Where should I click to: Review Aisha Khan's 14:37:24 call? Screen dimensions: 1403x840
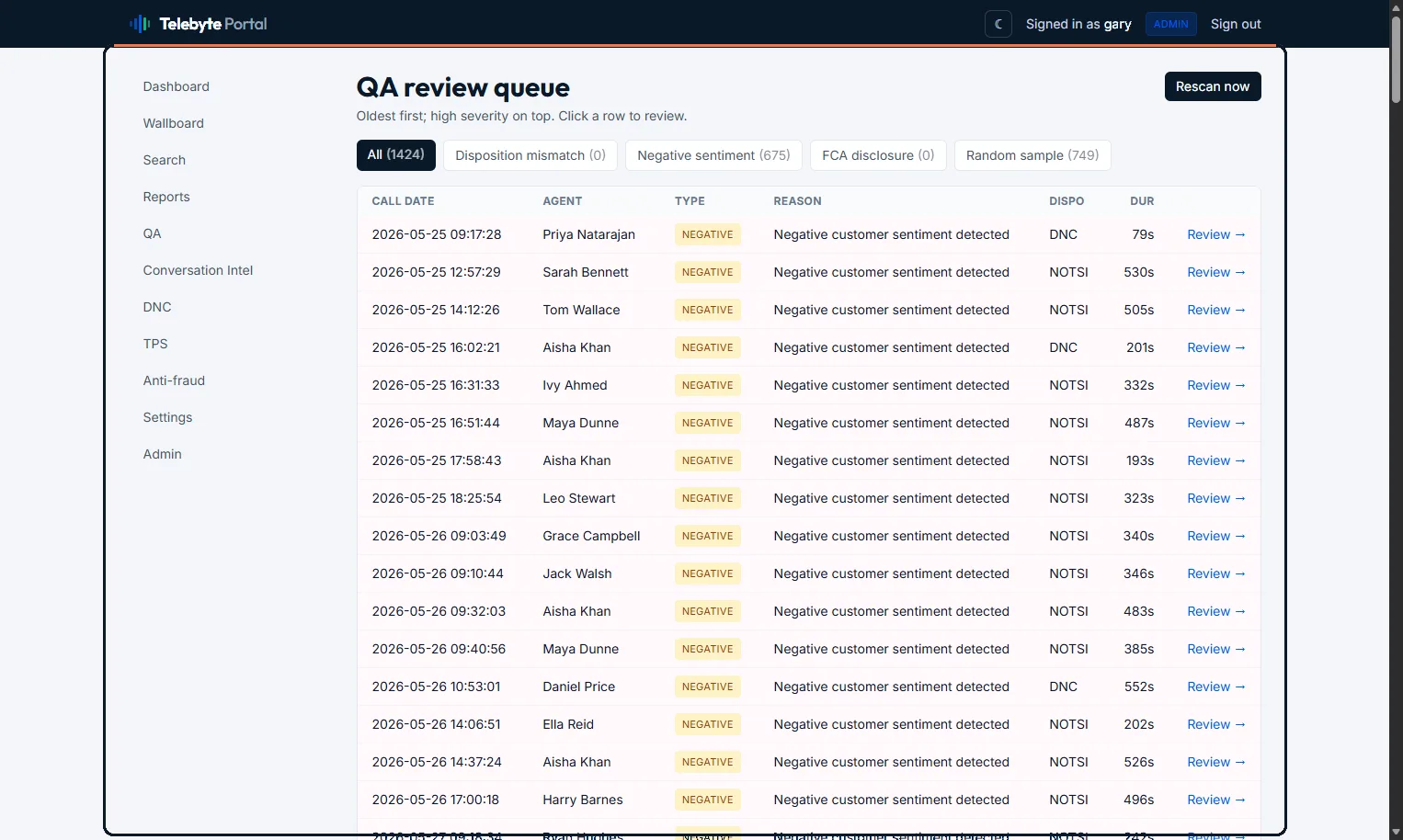[x=1216, y=762]
